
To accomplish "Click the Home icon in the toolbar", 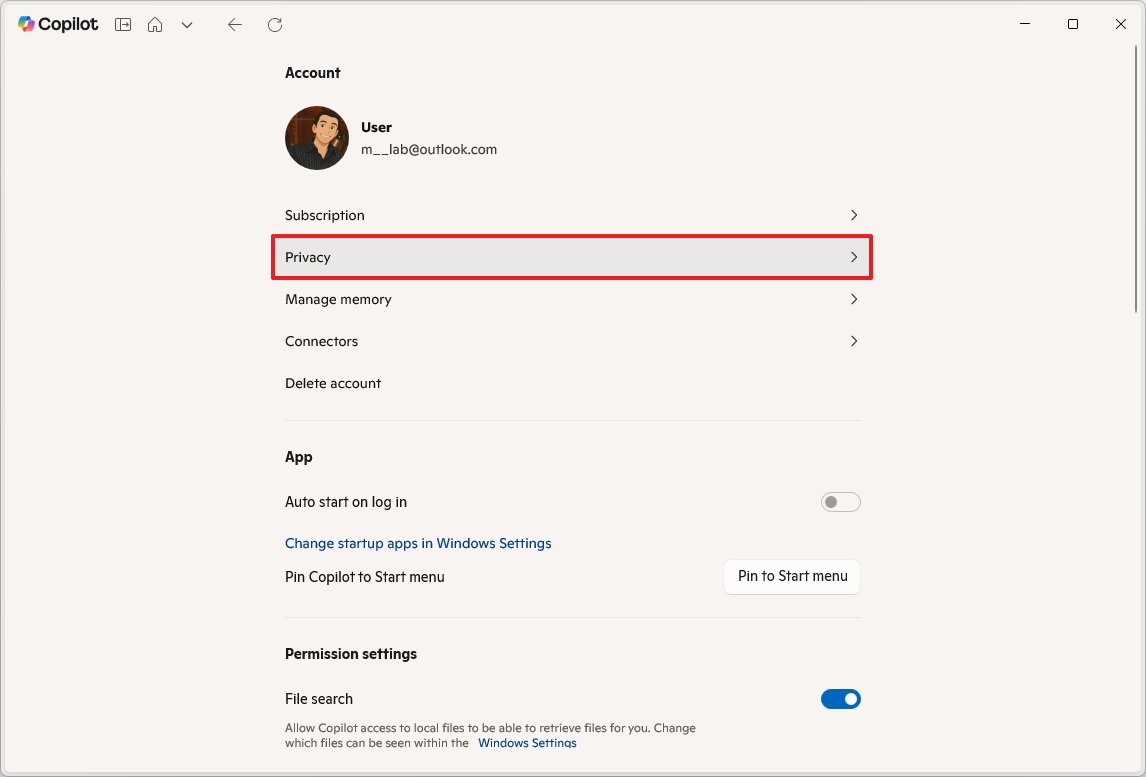I will (155, 24).
